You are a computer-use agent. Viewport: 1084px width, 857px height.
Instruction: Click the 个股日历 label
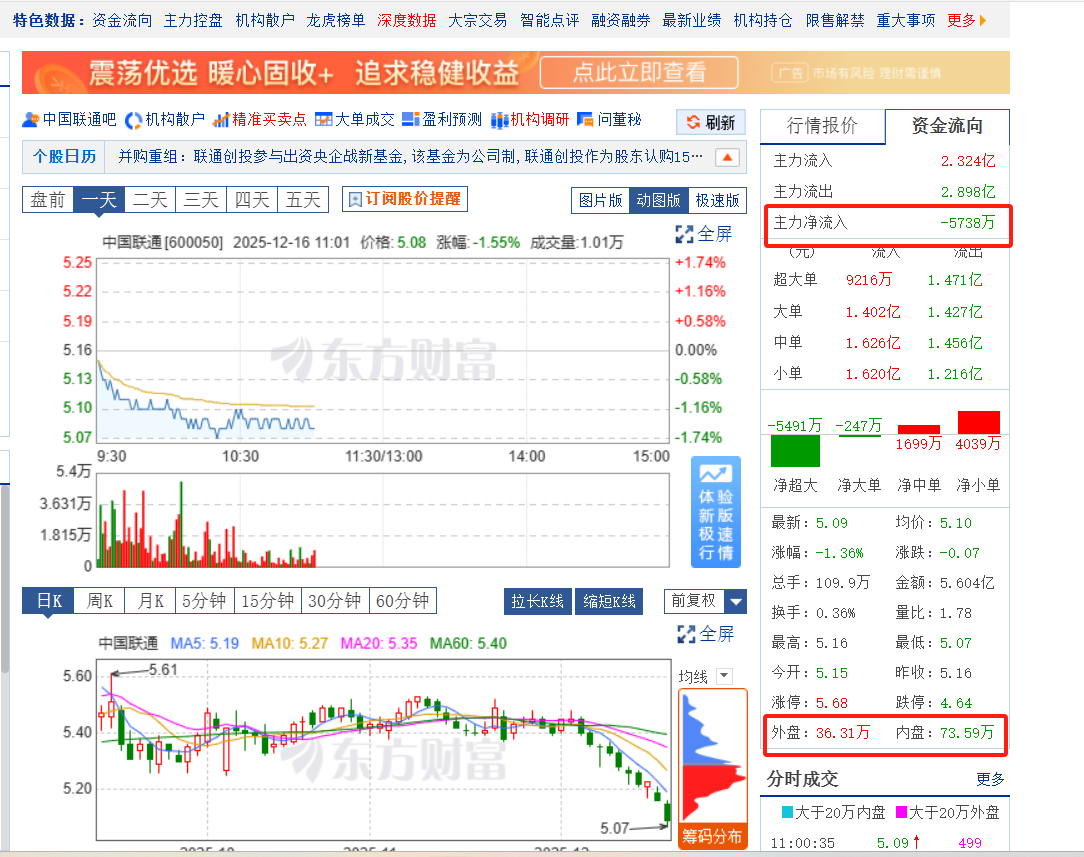coord(64,157)
